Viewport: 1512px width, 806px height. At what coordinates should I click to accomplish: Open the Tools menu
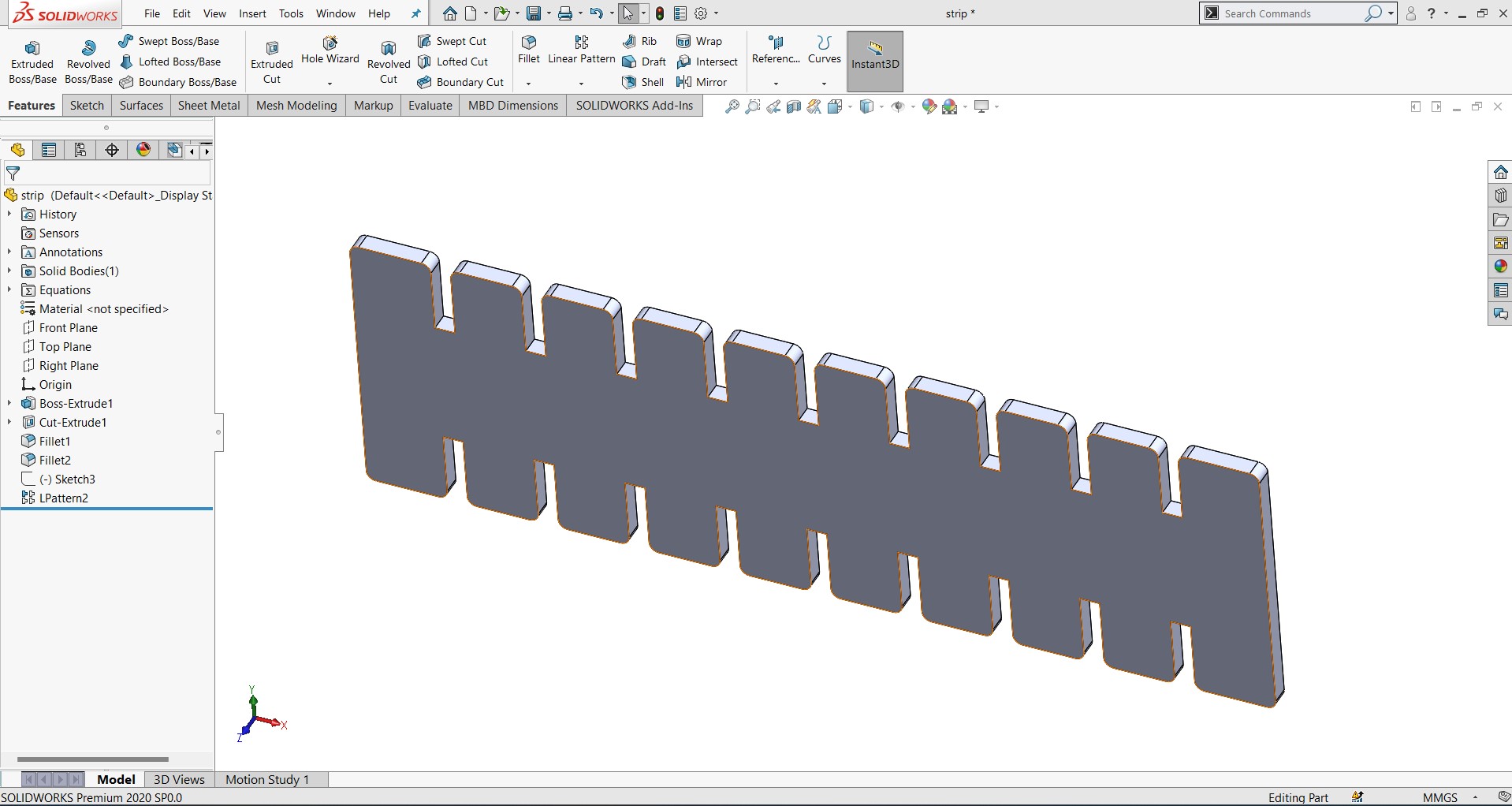click(x=291, y=13)
